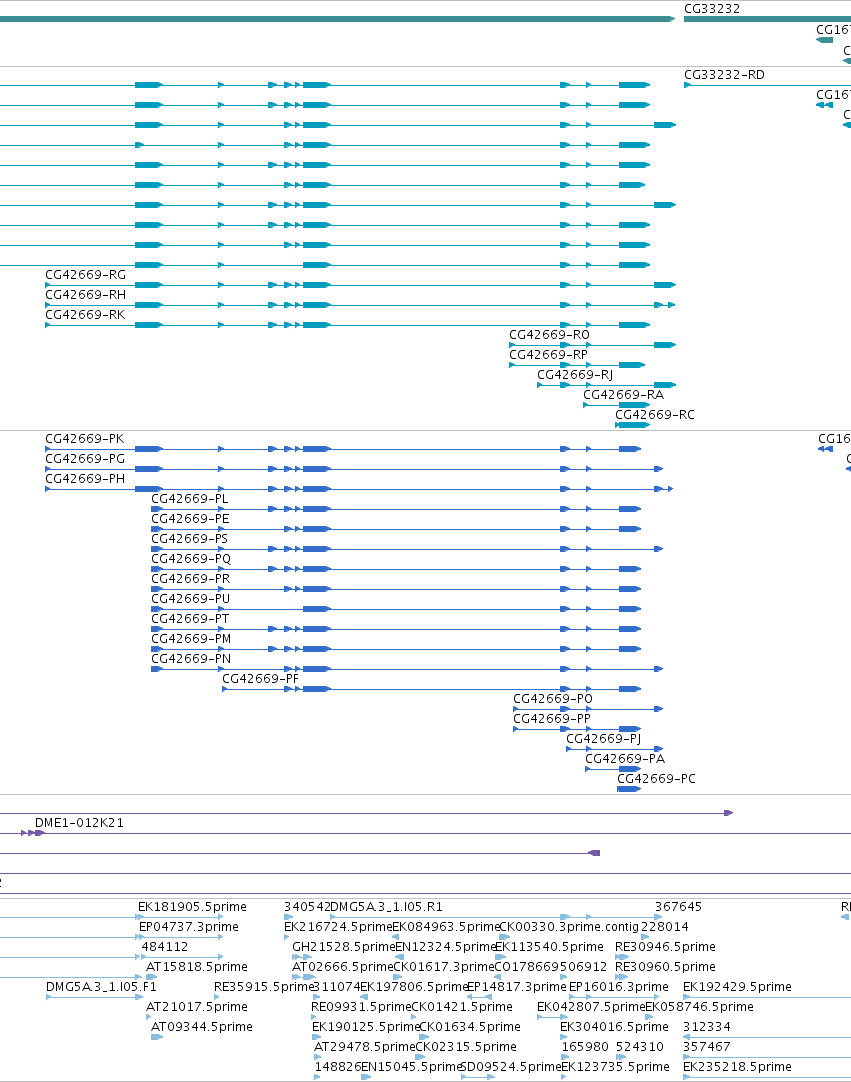
Task: Select transcript CG42669-RC
Action: coord(655,415)
